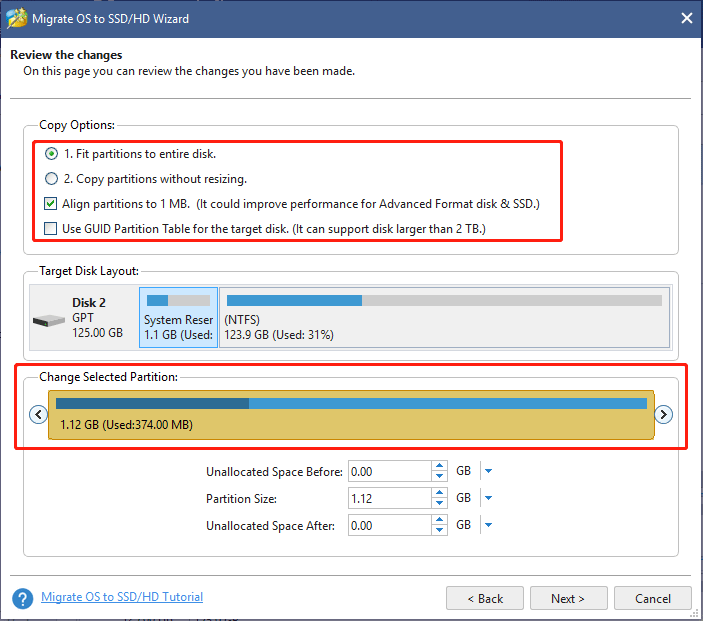
Task: Enable Use GUID Partition Table checkbox
Action: [x=52, y=230]
